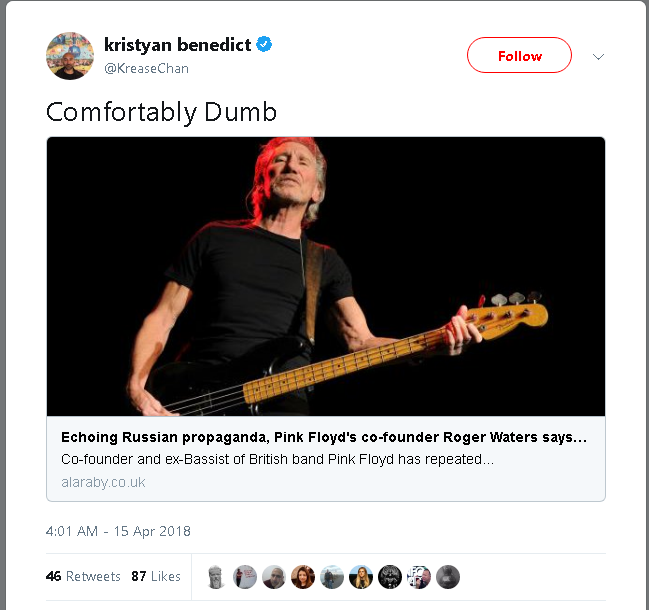Click the dark skull-like liker avatar

[390, 576]
